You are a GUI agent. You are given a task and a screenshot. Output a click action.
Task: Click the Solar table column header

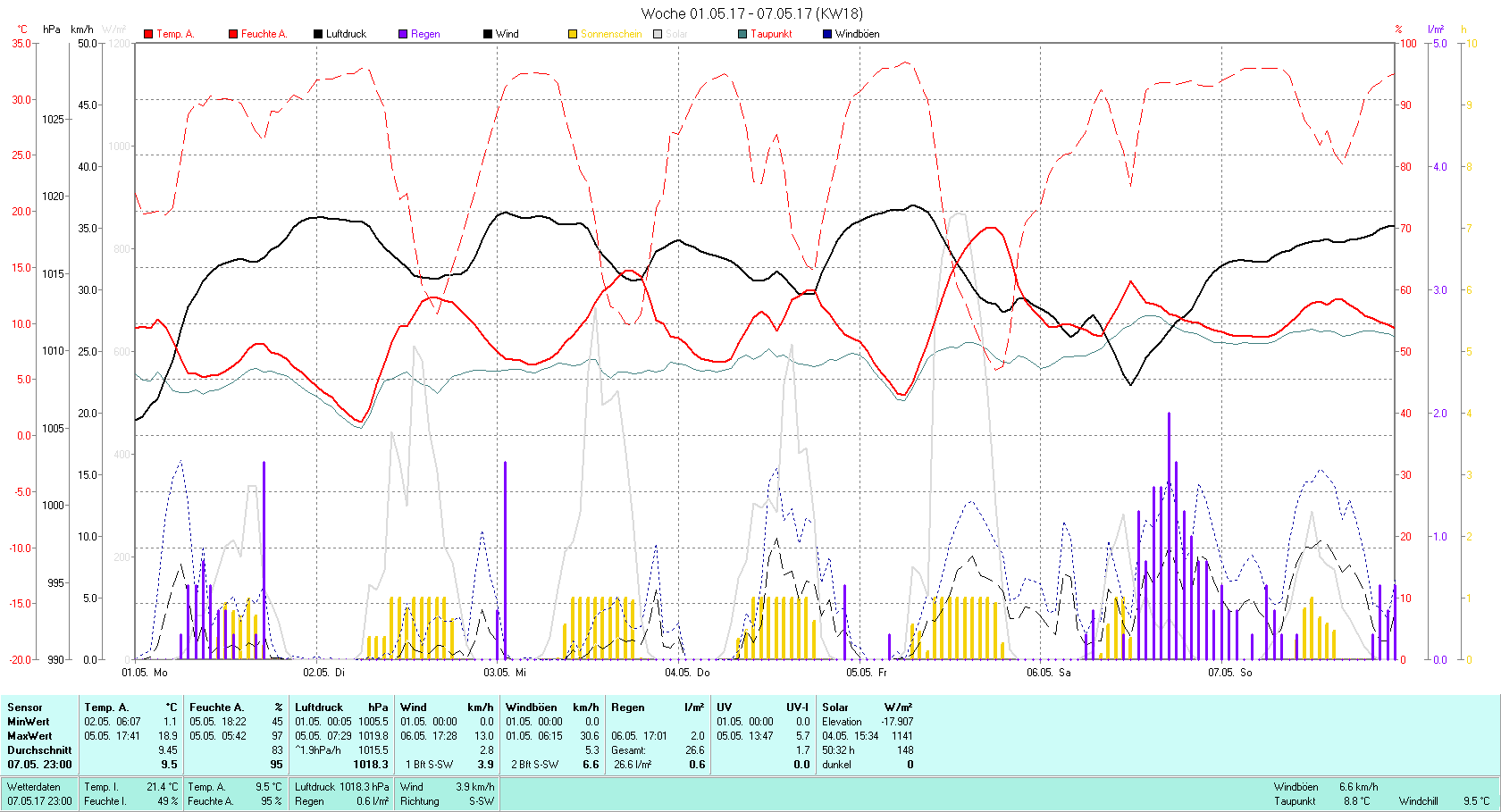[835, 707]
